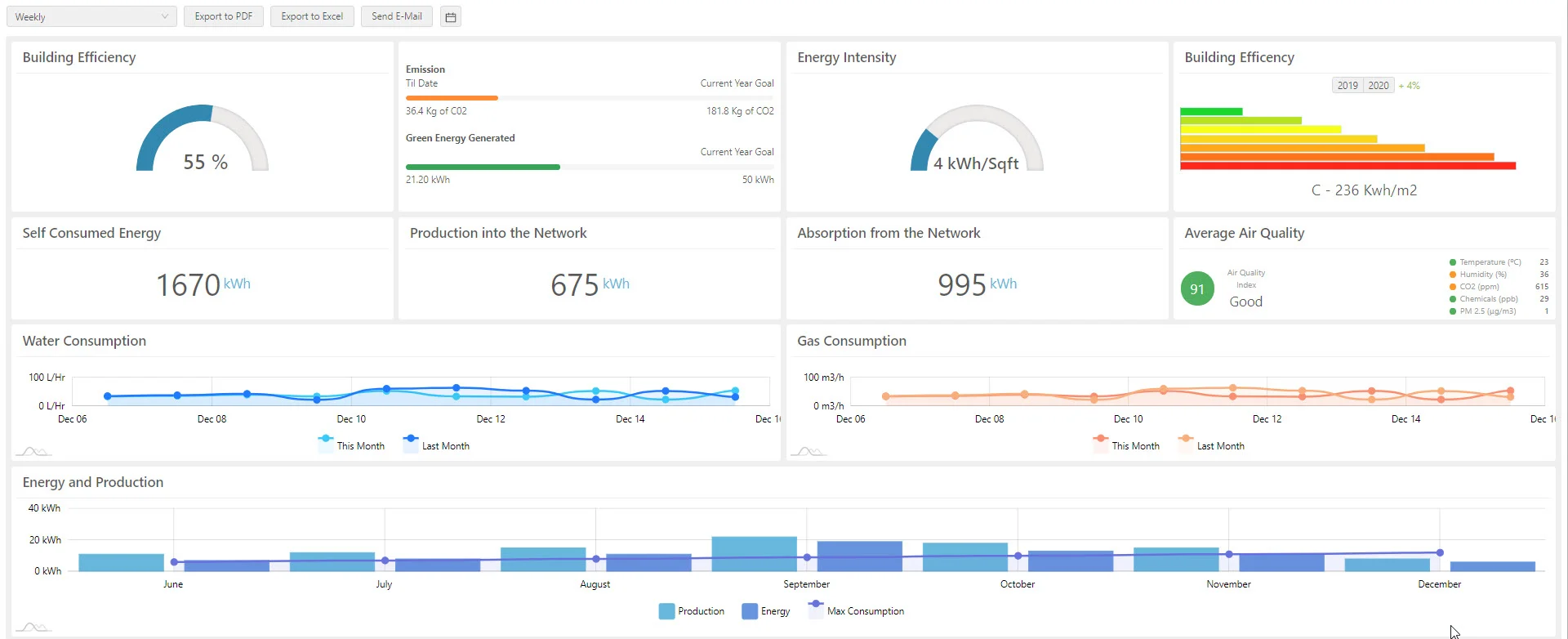Image resolution: width=1568 pixels, height=639 pixels.
Task: Click the December Max Consumption data point
Action: click(1440, 552)
